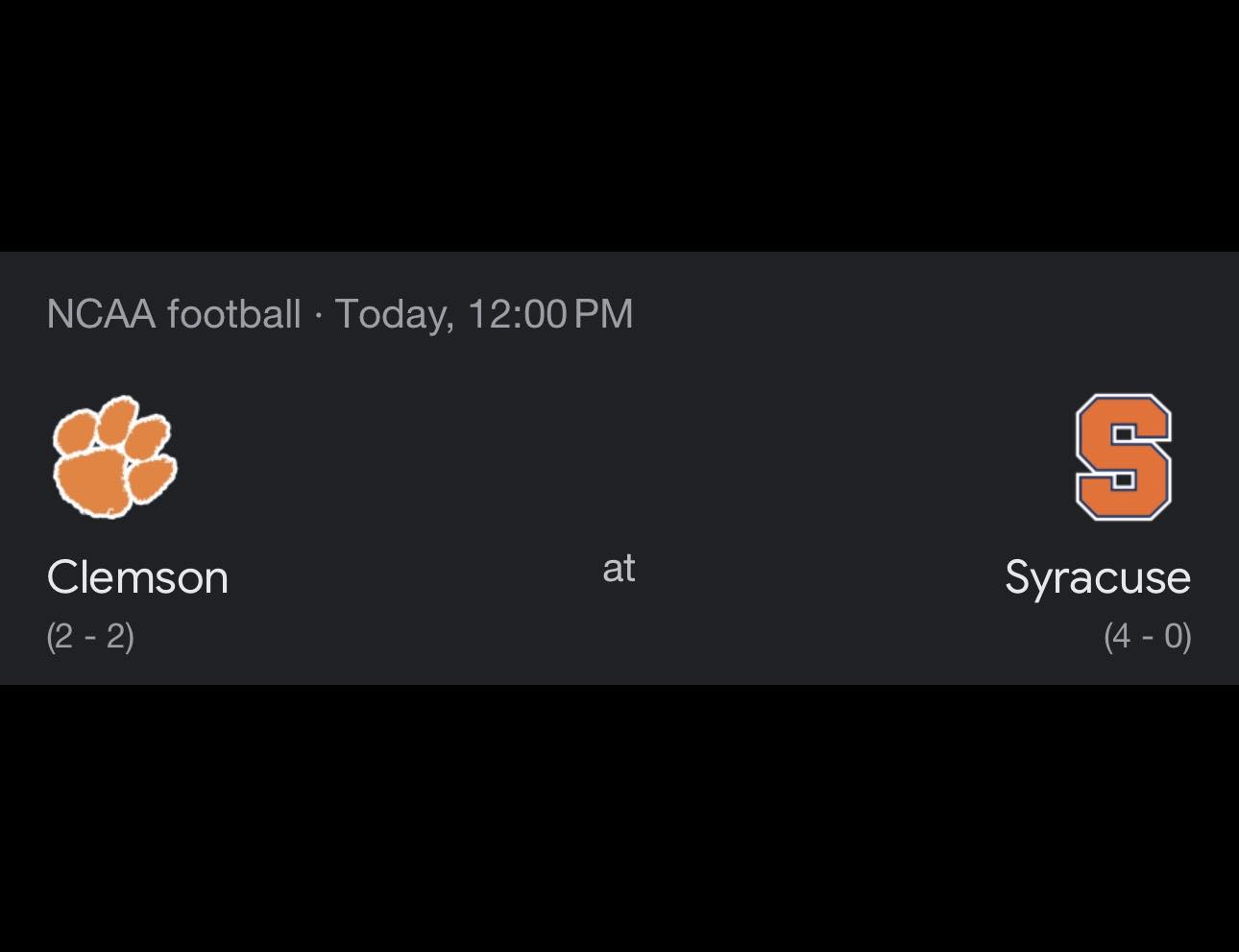The image size is (1239, 952).
Task: Click the "at" text between teams
Action: point(619,568)
